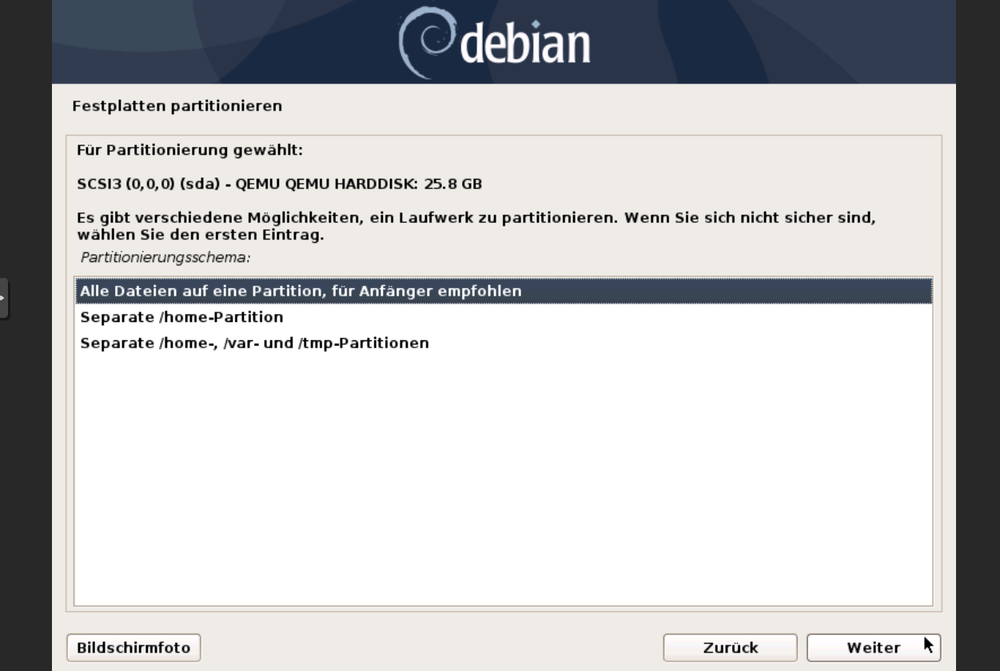Click the 'Festplatten partitionieren' heading
This screenshot has width=1000, height=671.
(x=177, y=106)
